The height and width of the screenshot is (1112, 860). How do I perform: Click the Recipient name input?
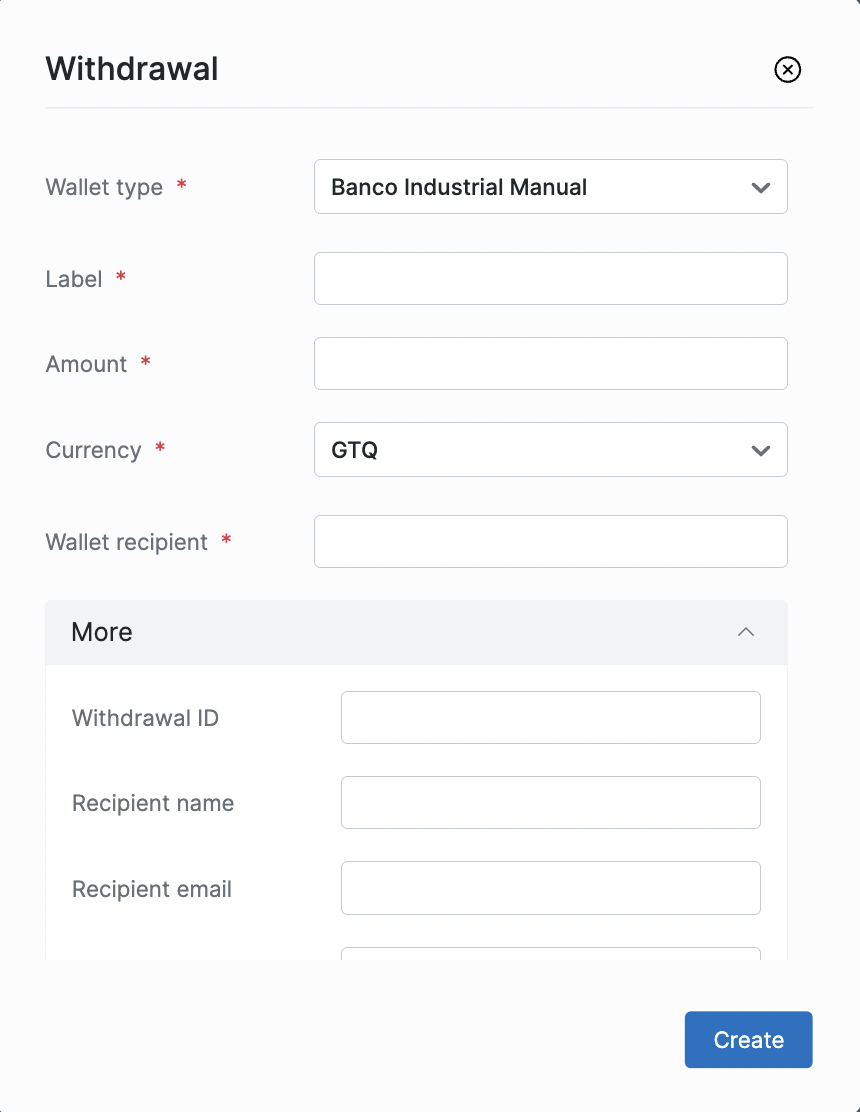point(550,802)
